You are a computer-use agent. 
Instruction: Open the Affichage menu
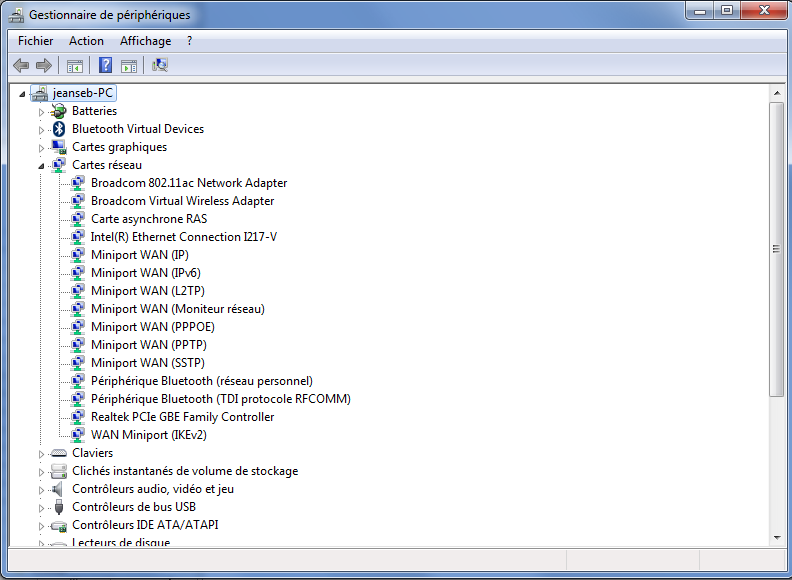point(145,41)
